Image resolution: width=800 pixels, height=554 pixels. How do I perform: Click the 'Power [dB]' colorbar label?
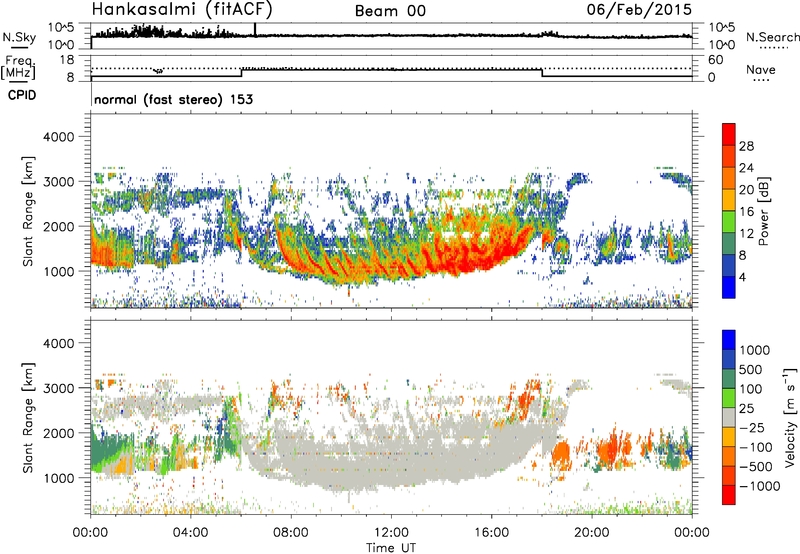(763, 211)
